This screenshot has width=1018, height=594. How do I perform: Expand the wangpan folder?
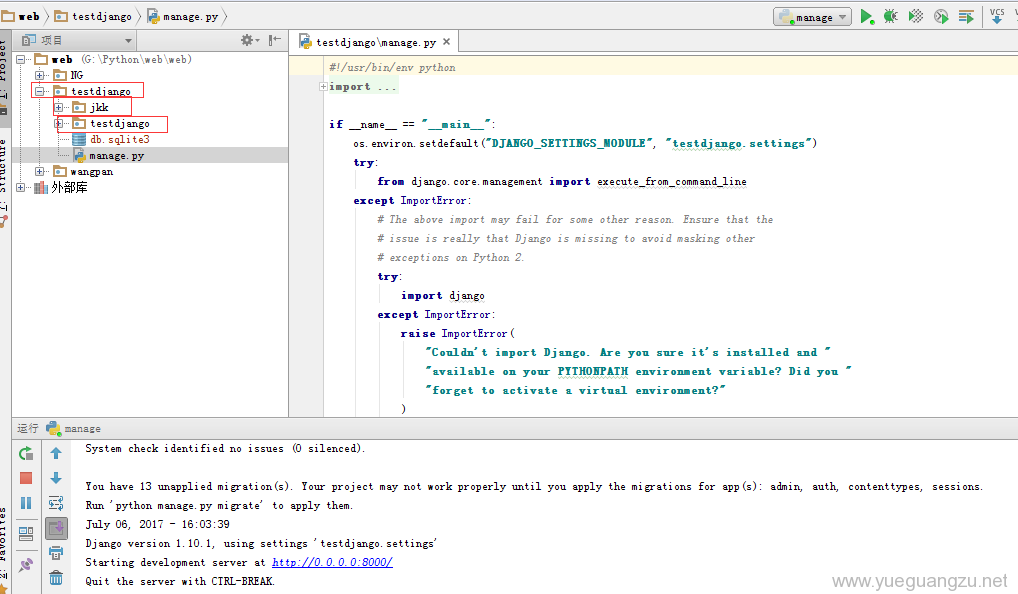(x=40, y=171)
